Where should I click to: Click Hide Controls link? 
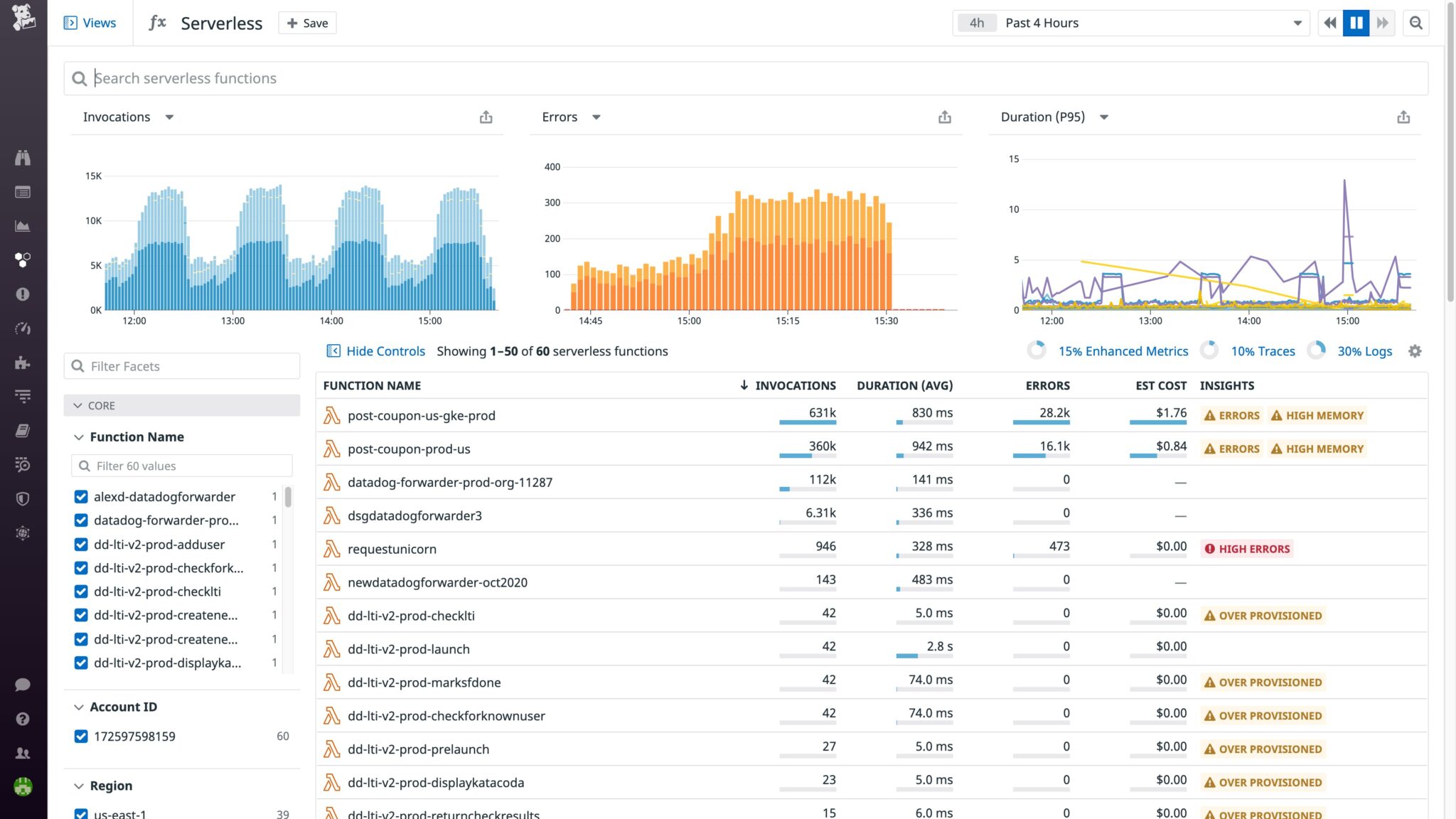tap(375, 351)
